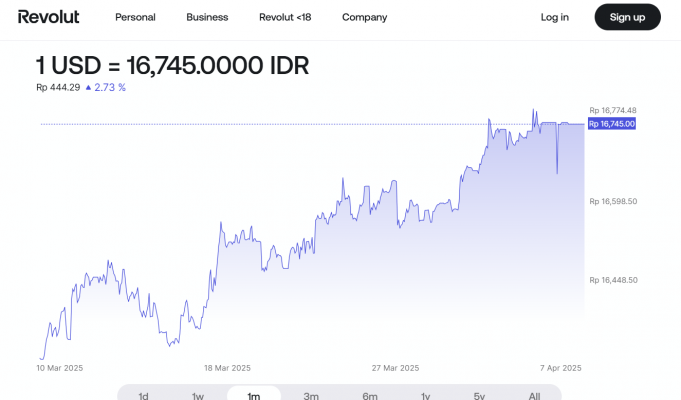681x400 pixels.
Task: Click the 2.73 % change value
Action: (x=110, y=88)
